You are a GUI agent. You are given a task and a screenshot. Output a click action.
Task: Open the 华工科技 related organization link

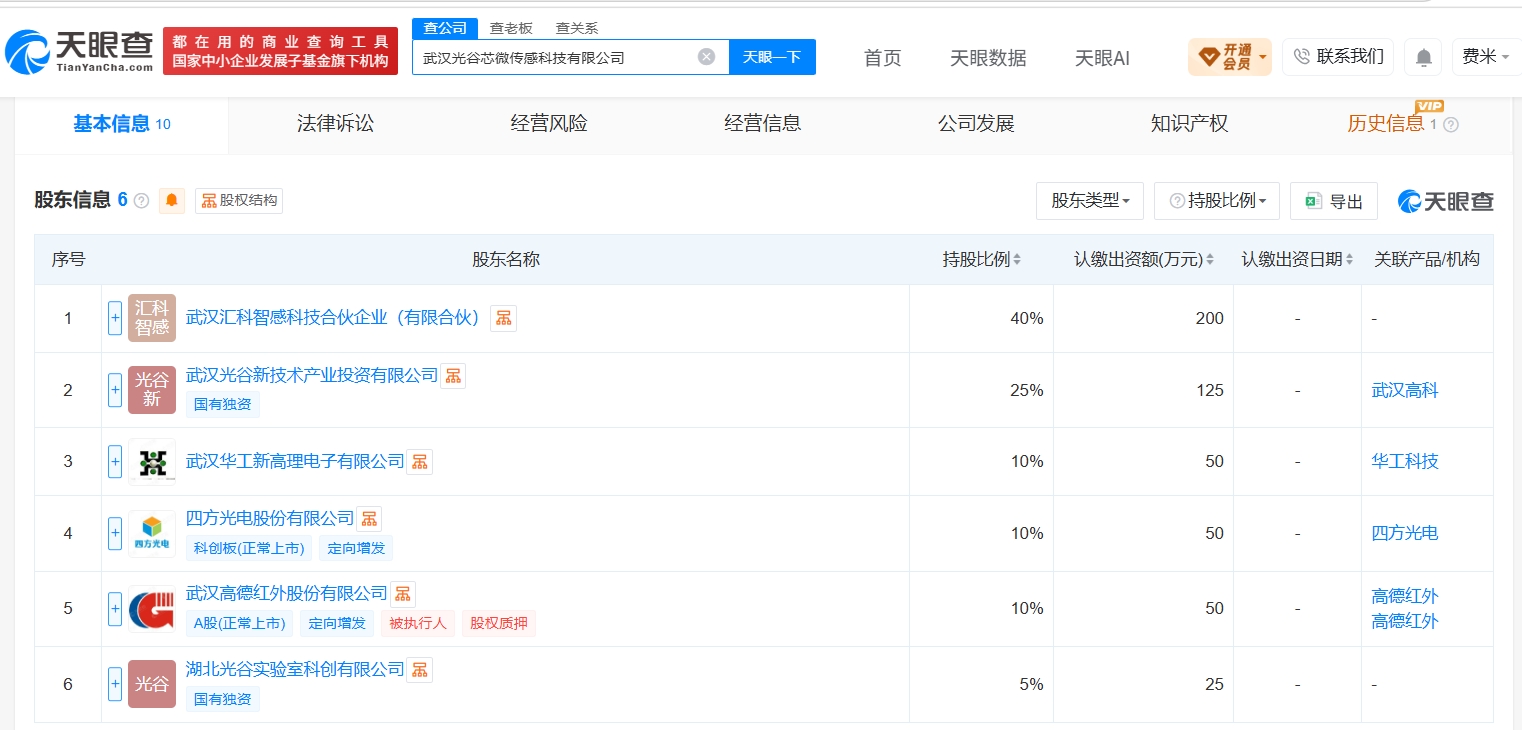1405,461
